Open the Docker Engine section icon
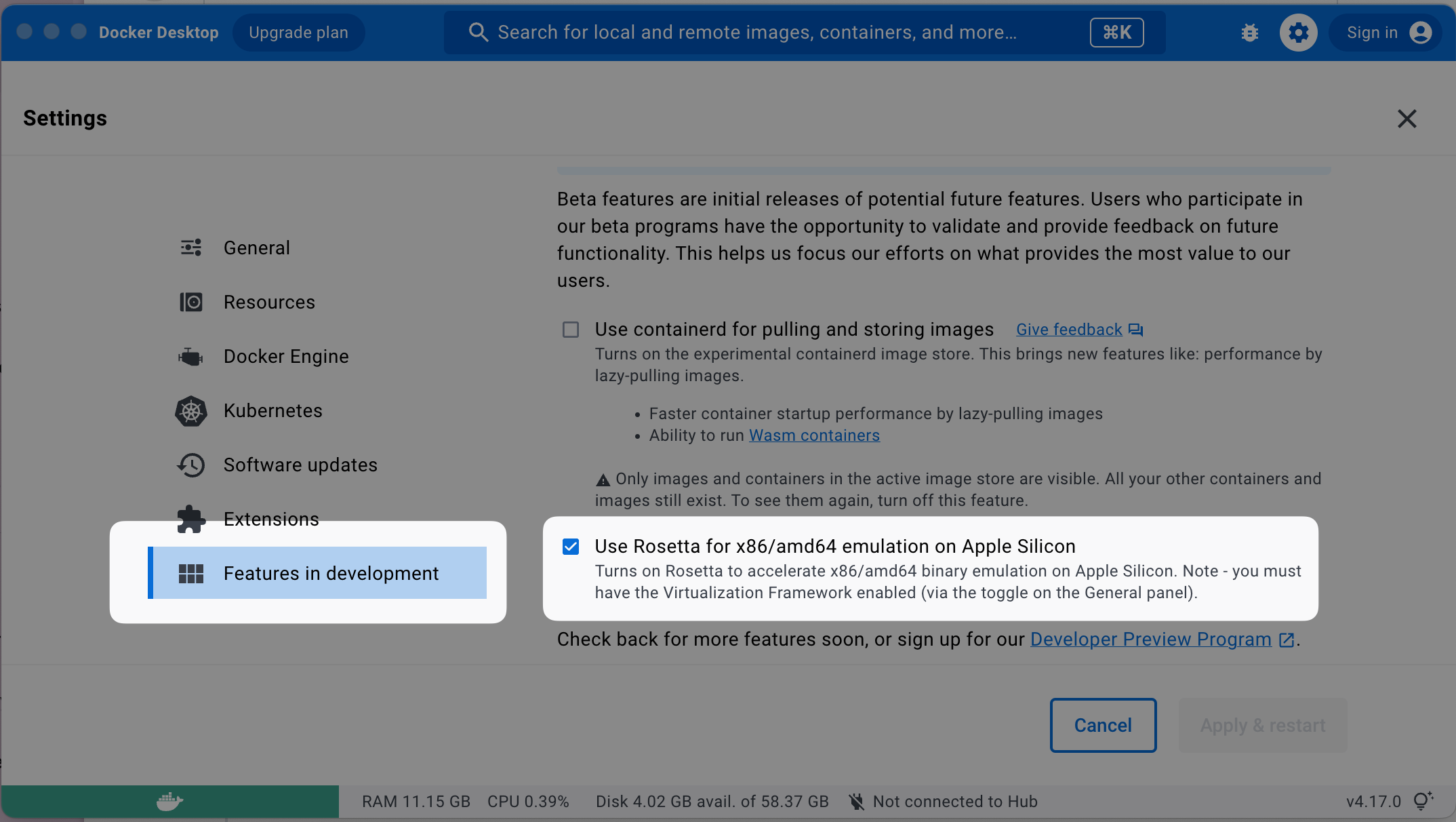This screenshot has width=1456, height=822. [x=190, y=356]
